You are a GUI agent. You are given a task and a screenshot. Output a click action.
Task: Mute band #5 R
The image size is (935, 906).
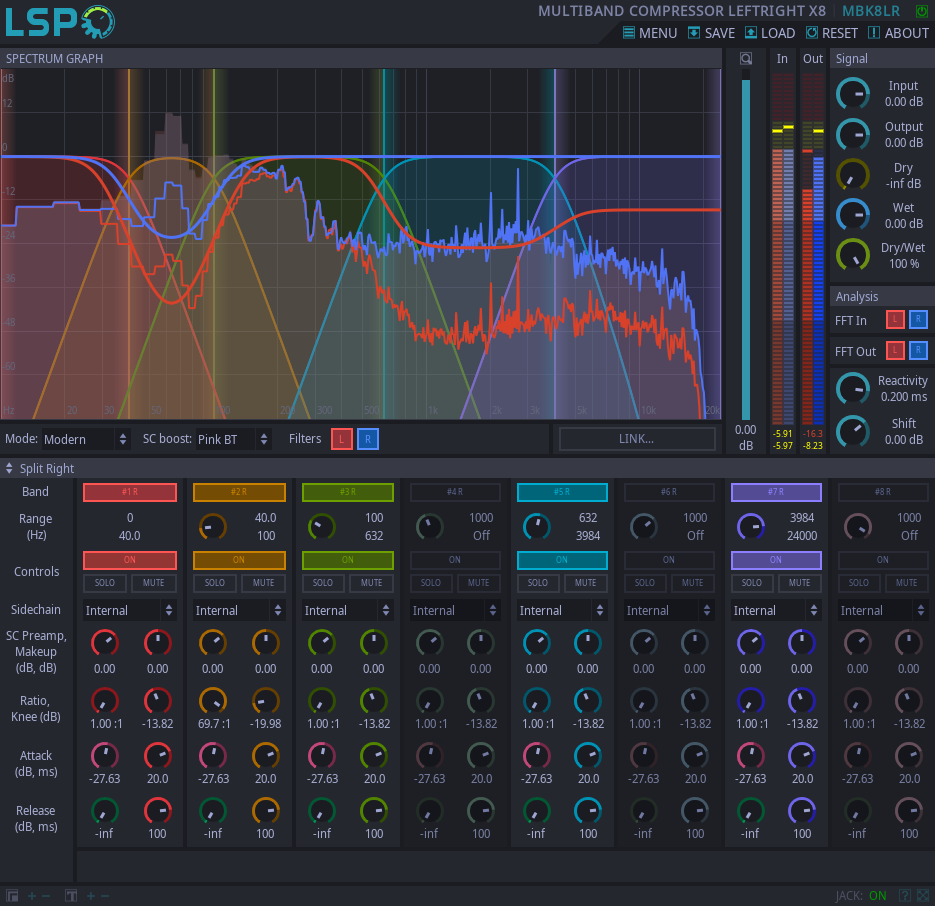point(586,583)
